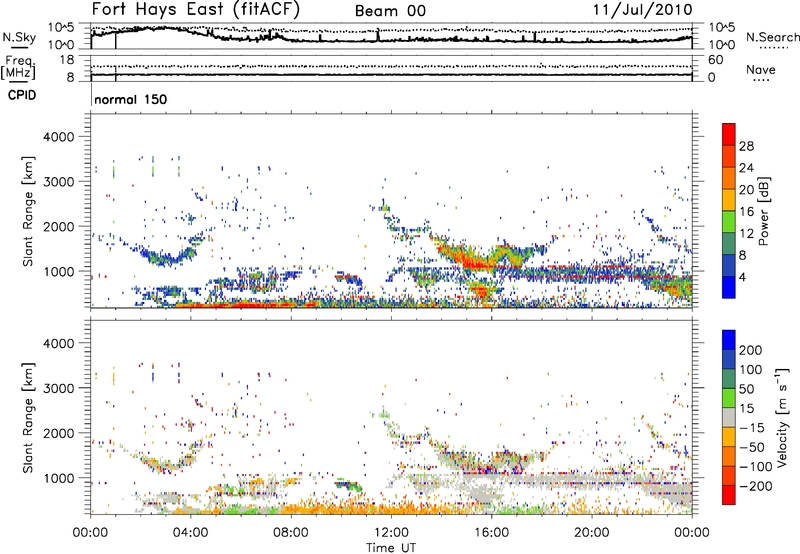Viewport: 800px width, 554px height.
Task: Click the 'Slant Range [km]' label of the velocity panel
Action: pos(28,417)
